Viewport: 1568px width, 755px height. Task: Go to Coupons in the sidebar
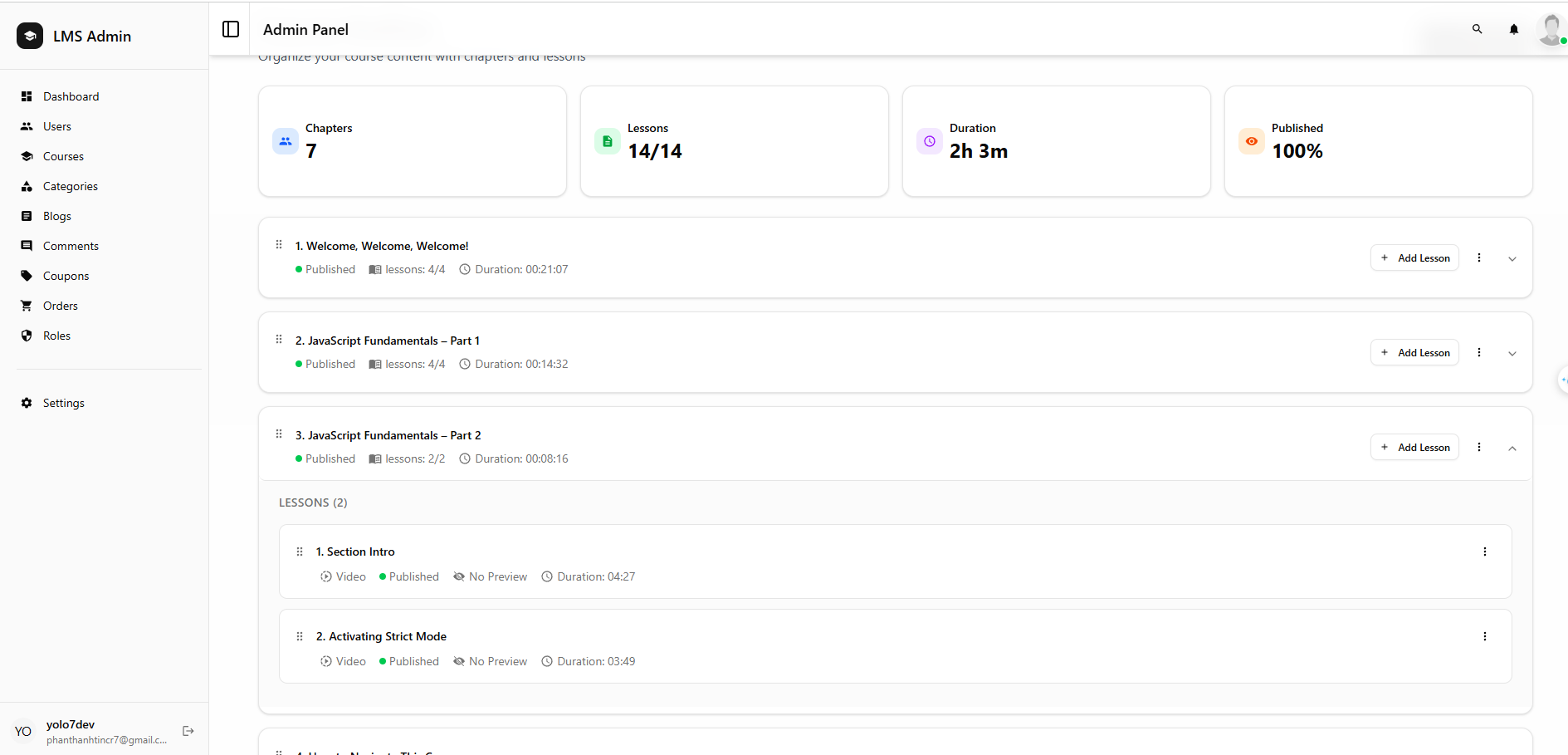click(66, 276)
